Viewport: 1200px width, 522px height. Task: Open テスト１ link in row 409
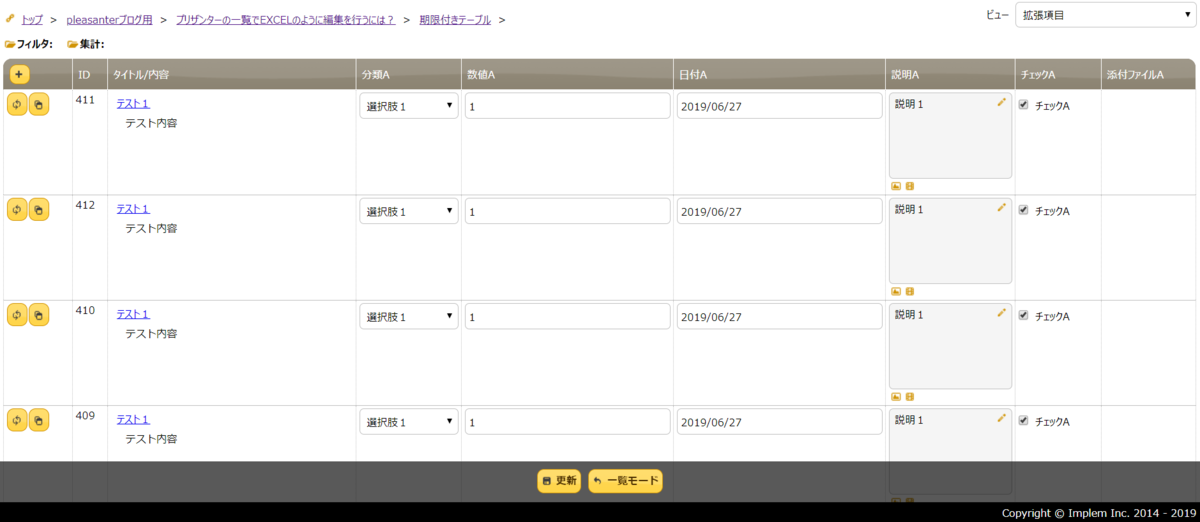[133, 419]
